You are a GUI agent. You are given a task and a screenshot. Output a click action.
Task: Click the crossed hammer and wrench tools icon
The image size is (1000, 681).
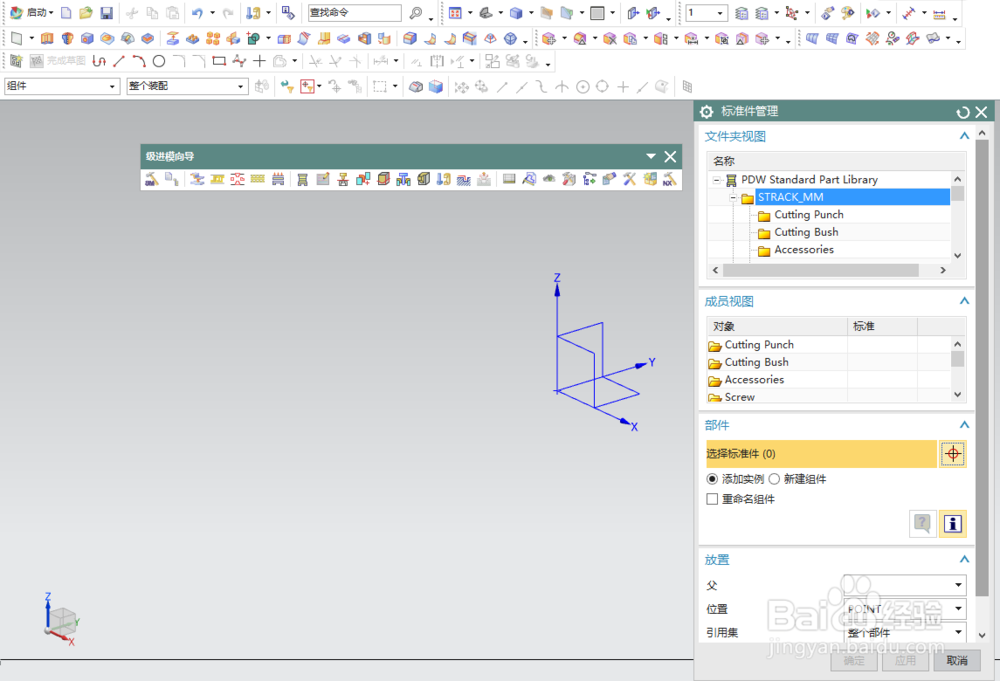(x=629, y=179)
